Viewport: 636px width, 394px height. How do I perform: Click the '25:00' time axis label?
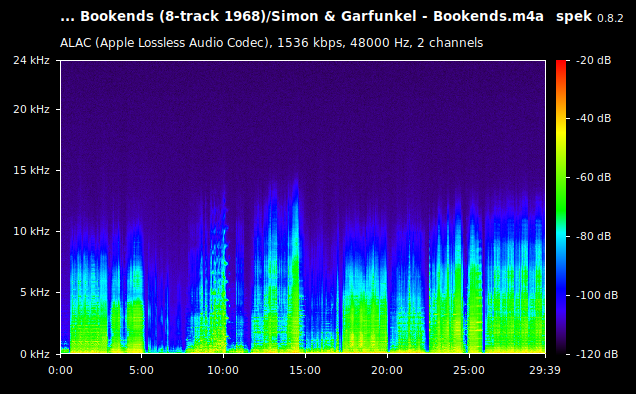point(469,370)
